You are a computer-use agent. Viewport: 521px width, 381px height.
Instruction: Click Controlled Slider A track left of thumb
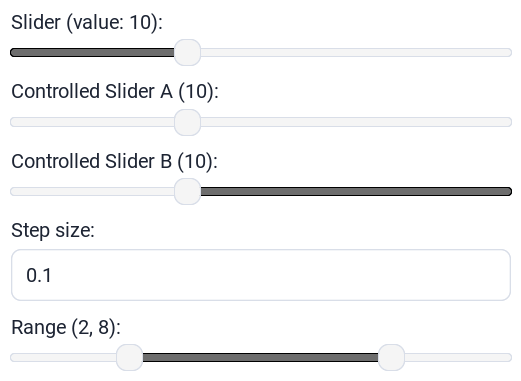pyautogui.click(x=92, y=122)
